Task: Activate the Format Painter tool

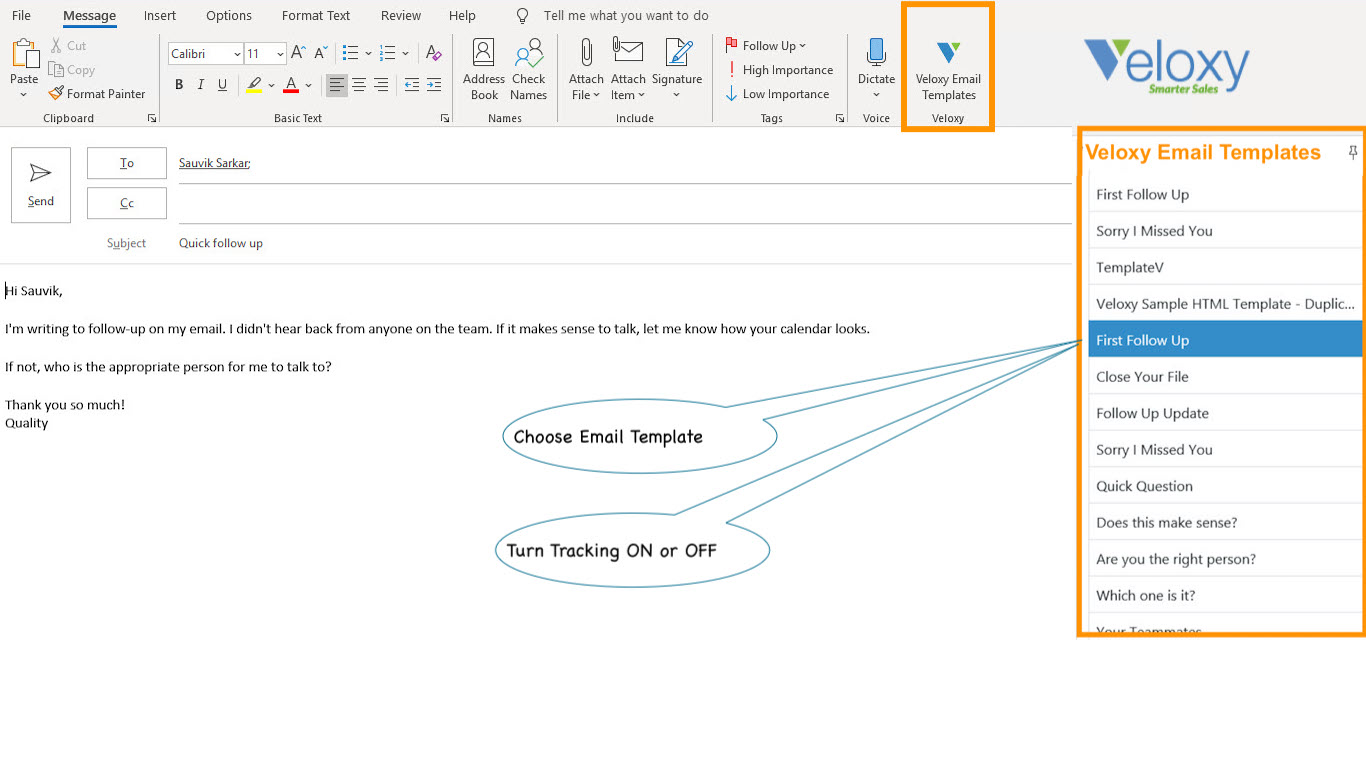Action: 97,94
